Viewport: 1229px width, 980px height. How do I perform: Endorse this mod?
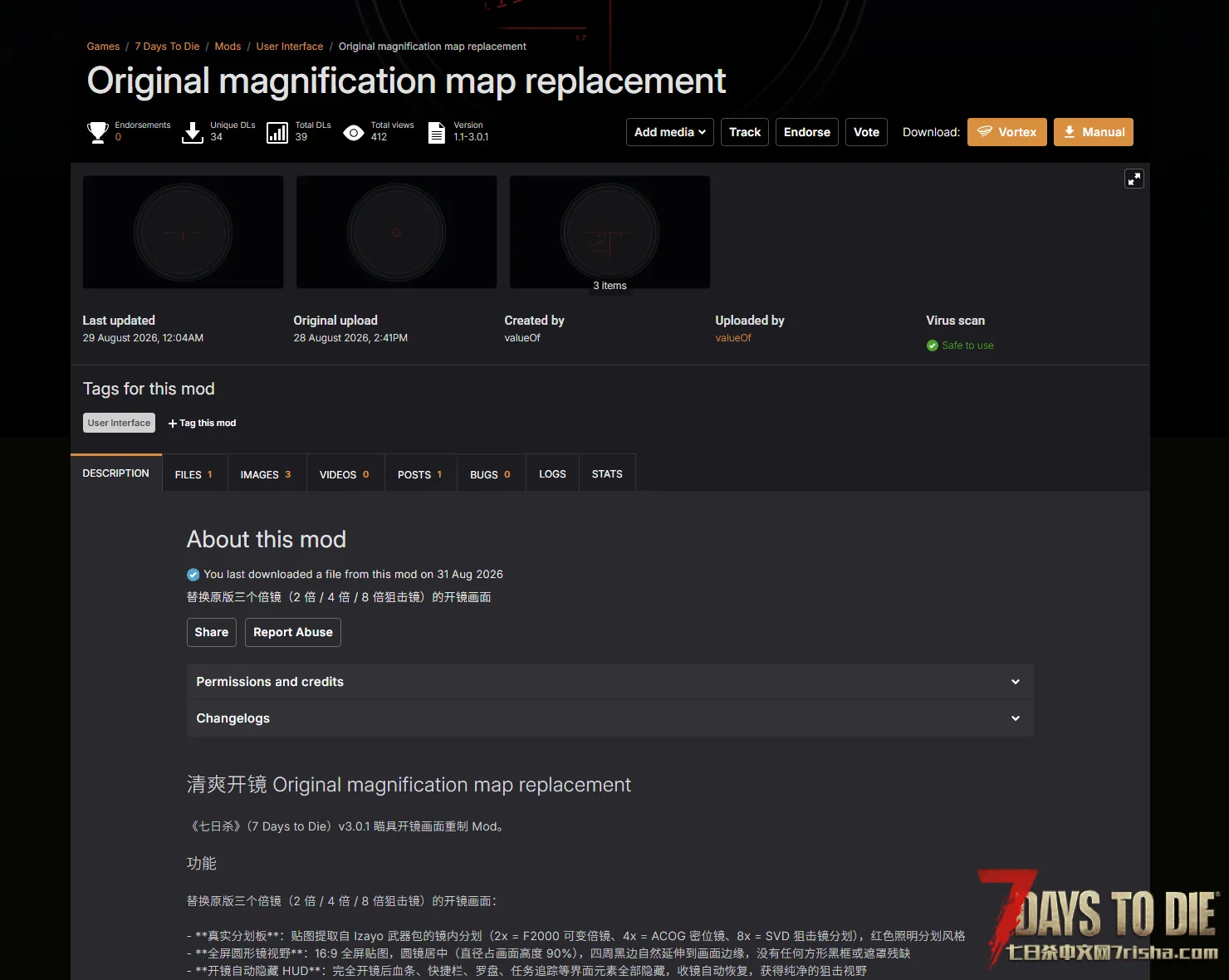tap(807, 132)
